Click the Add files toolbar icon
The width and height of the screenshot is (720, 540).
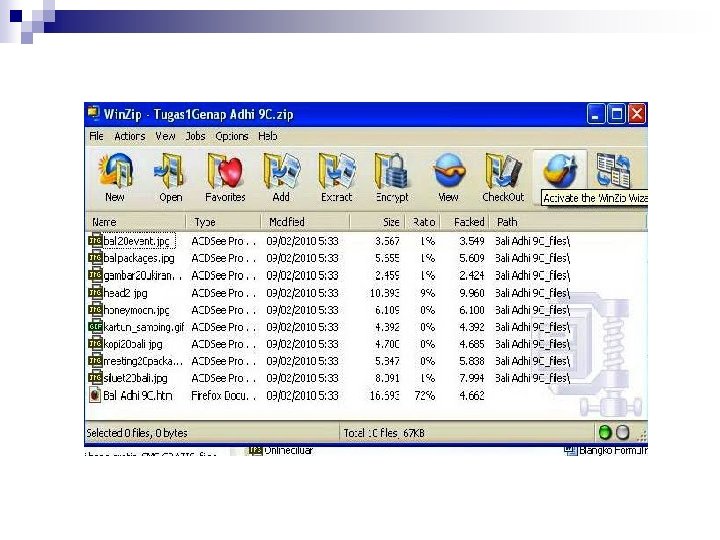(281, 171)
